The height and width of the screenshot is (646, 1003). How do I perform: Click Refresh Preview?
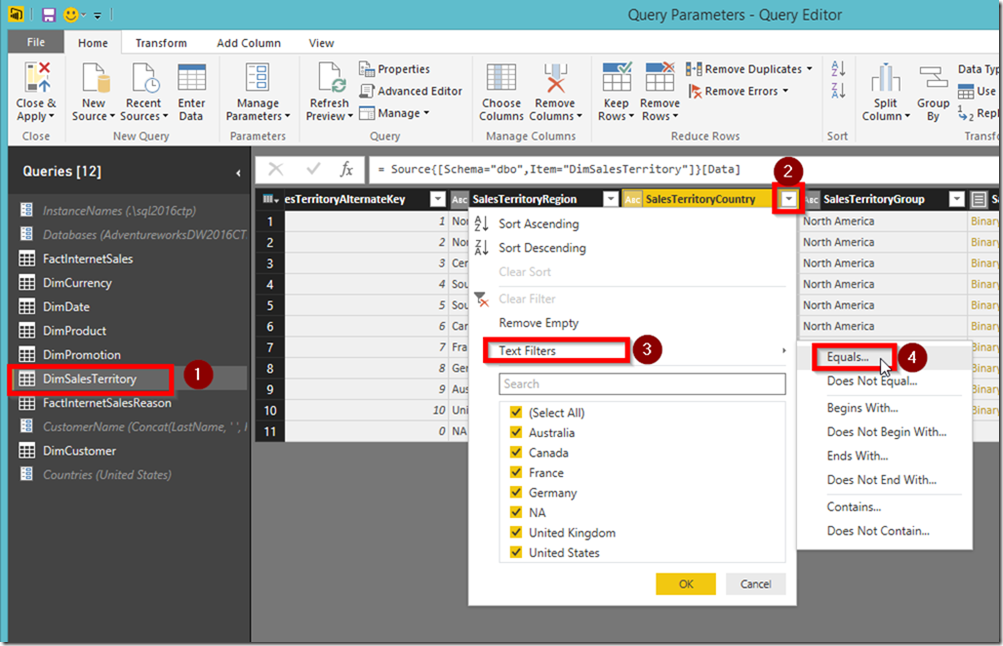pos(329,91)
